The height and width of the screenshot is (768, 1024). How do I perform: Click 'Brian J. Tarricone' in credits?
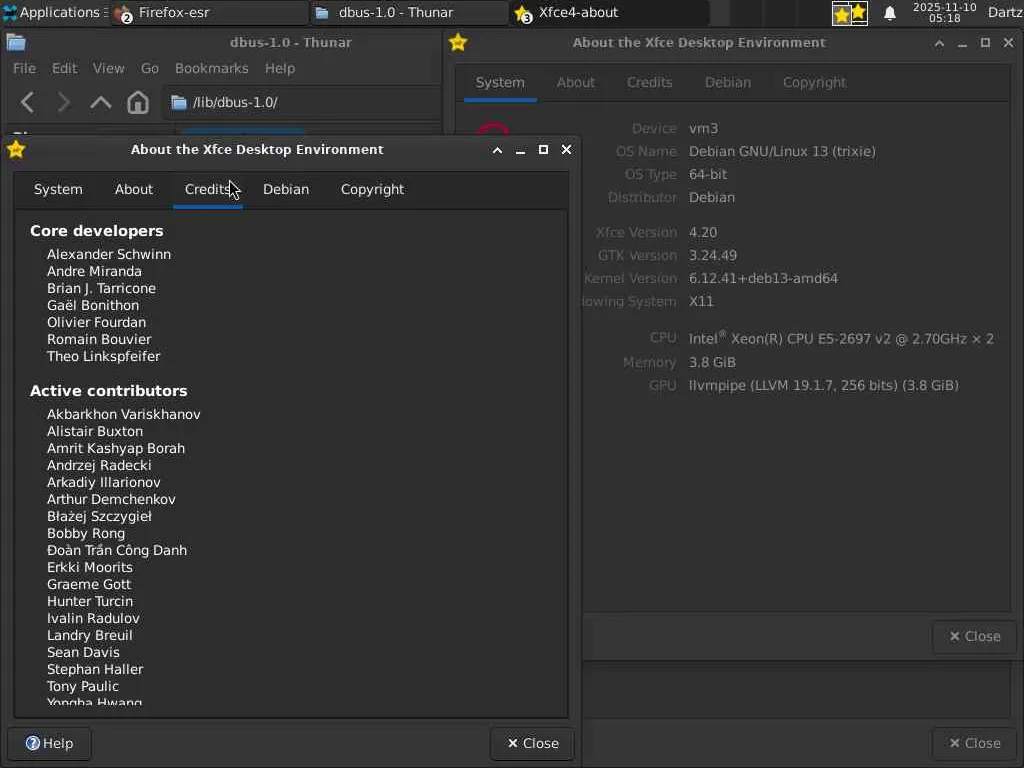pyautogui.click(x=101, y=289)
